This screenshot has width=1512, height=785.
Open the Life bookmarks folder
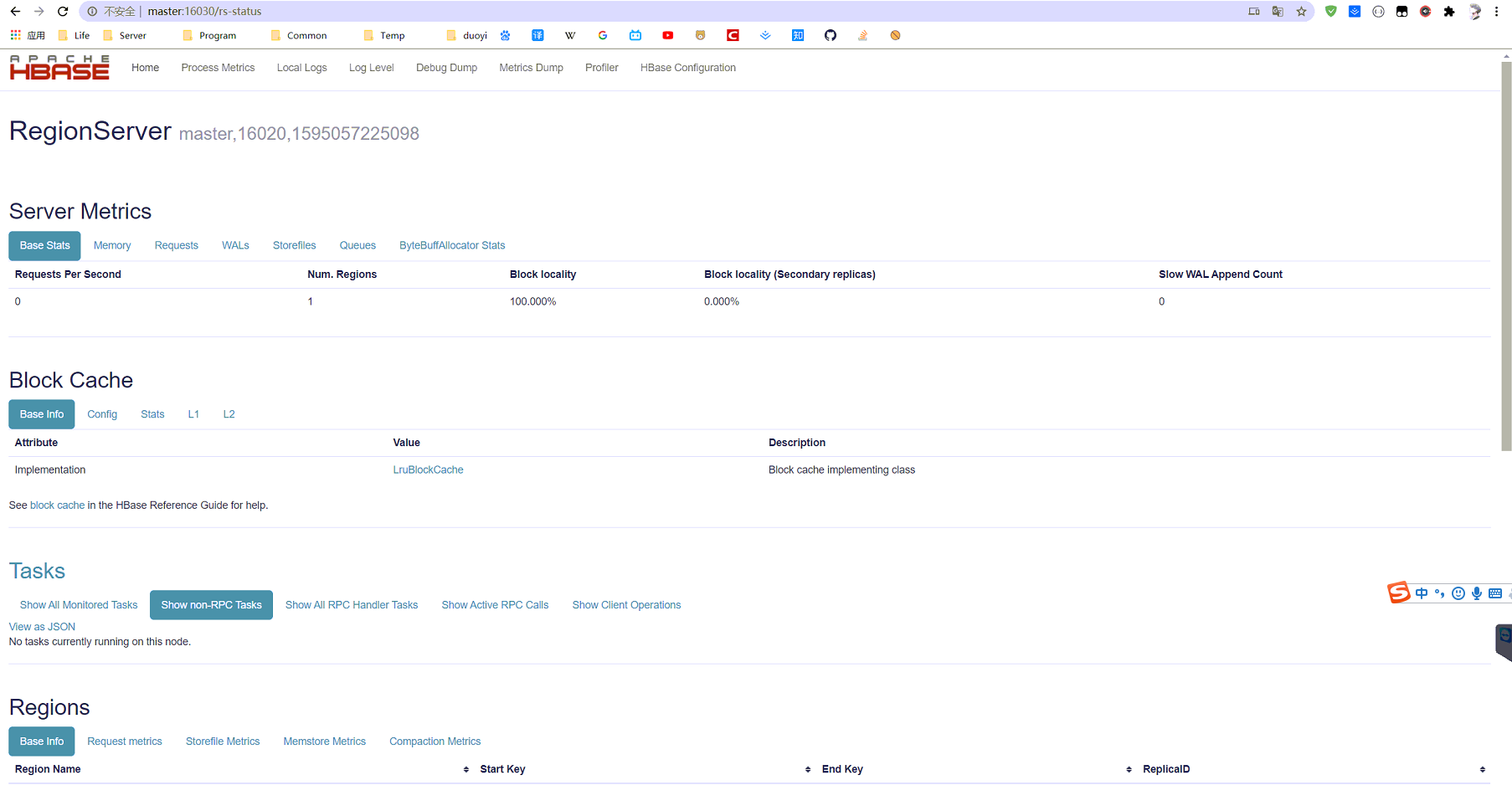click(74, 35)
